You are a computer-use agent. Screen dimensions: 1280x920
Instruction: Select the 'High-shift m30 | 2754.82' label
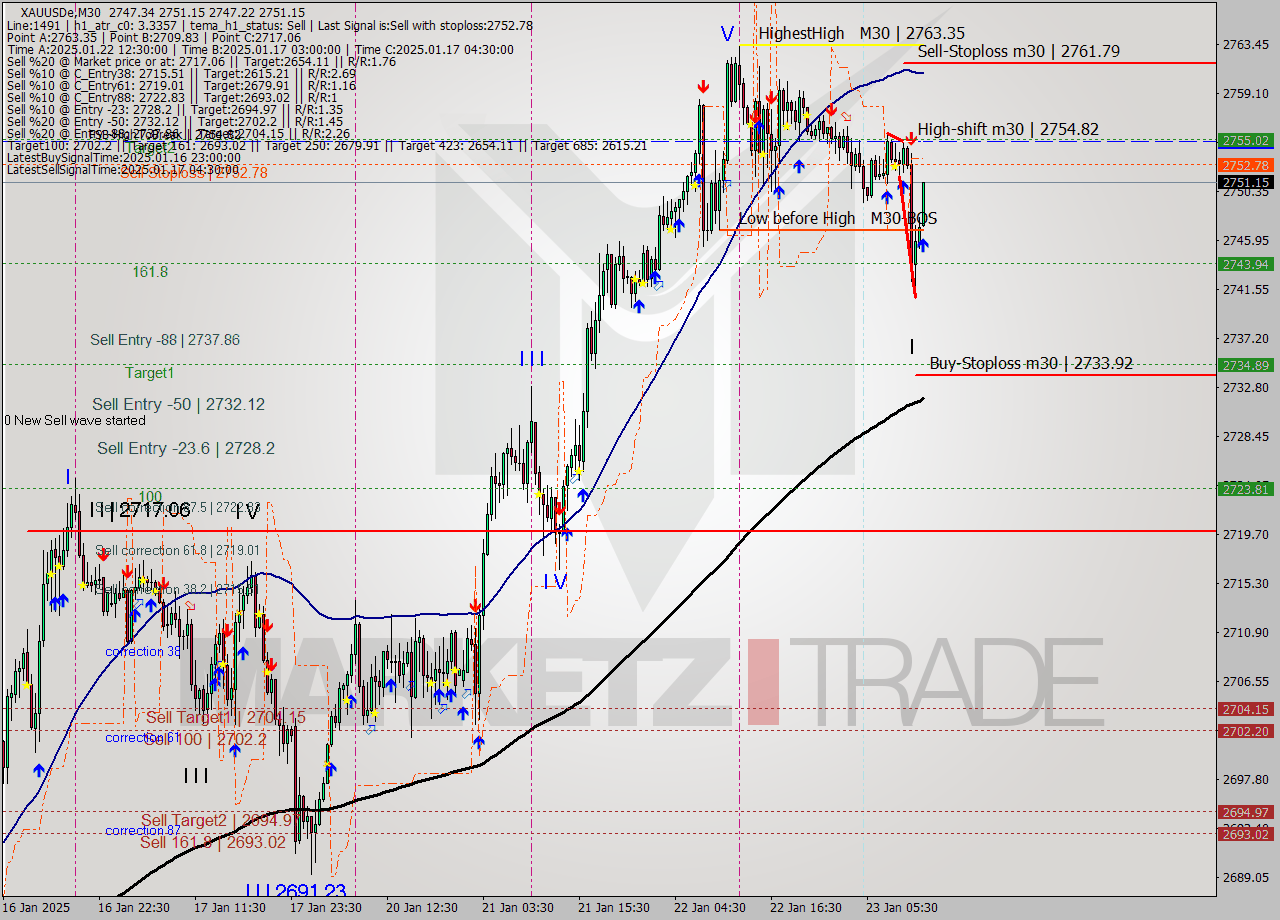[x=1008, y=129]
